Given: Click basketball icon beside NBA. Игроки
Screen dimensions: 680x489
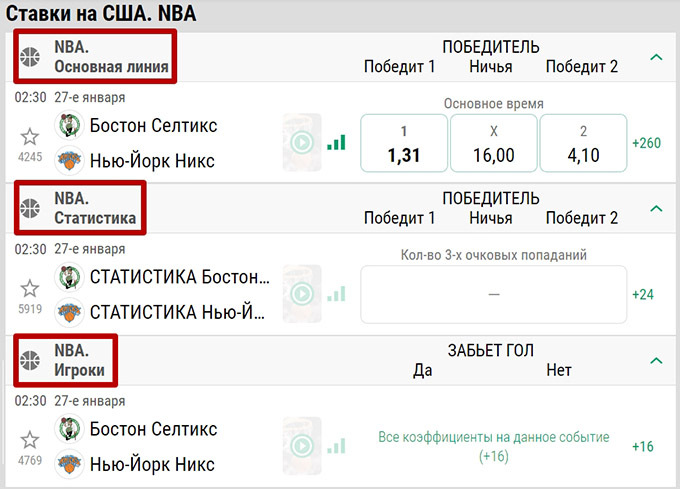Looking at the screenshot, I should coord(30,360).
